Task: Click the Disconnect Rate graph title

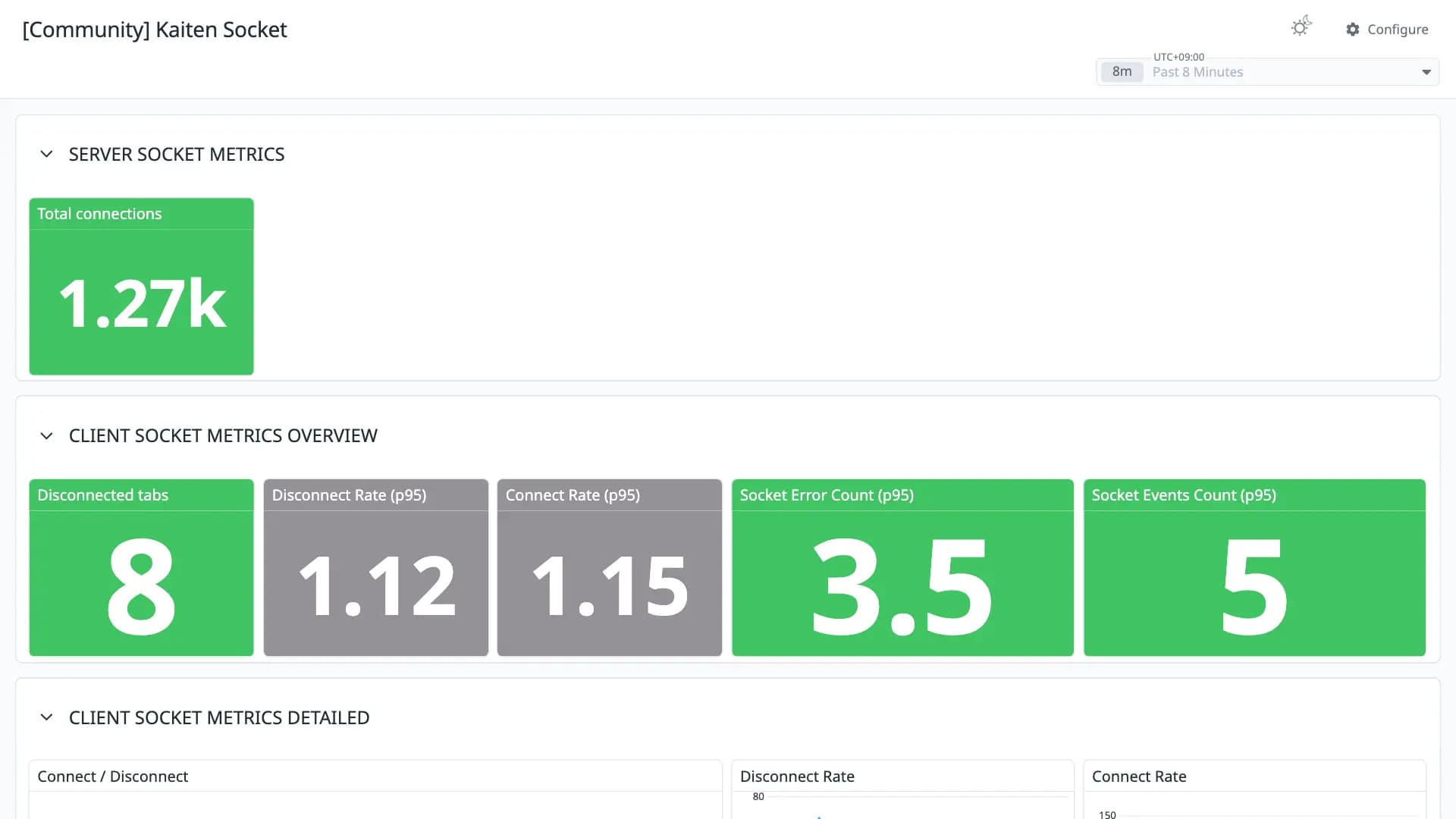Action: [797, 777]
